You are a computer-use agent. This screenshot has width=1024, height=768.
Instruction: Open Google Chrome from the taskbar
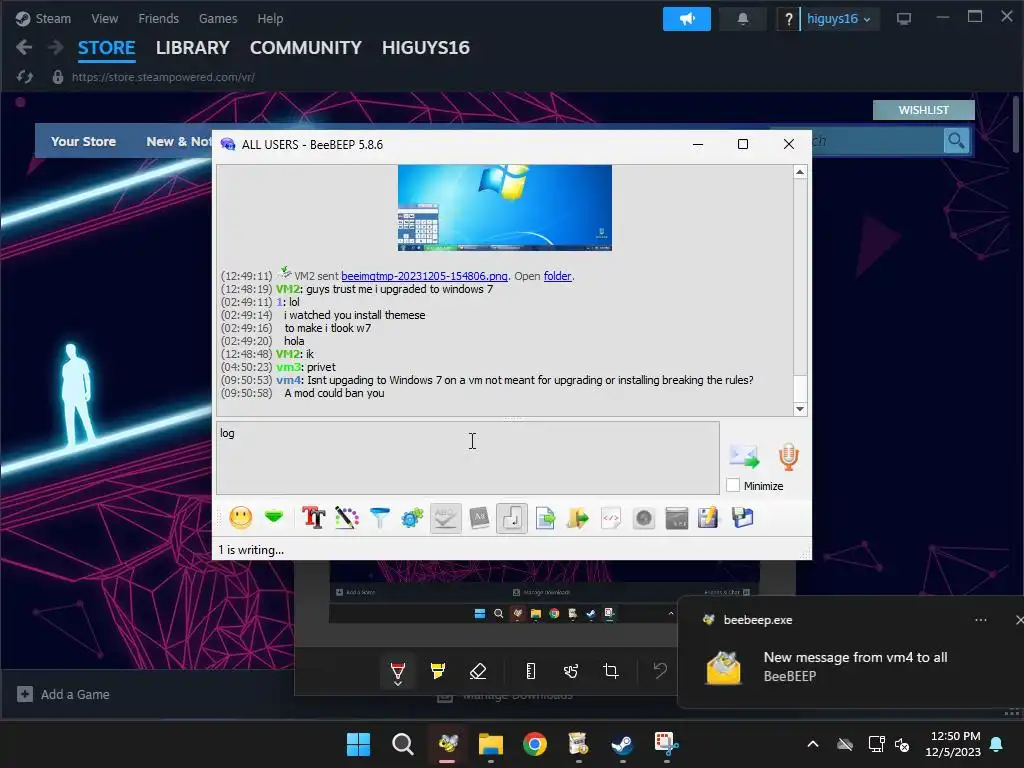click(x=534, y=744)
